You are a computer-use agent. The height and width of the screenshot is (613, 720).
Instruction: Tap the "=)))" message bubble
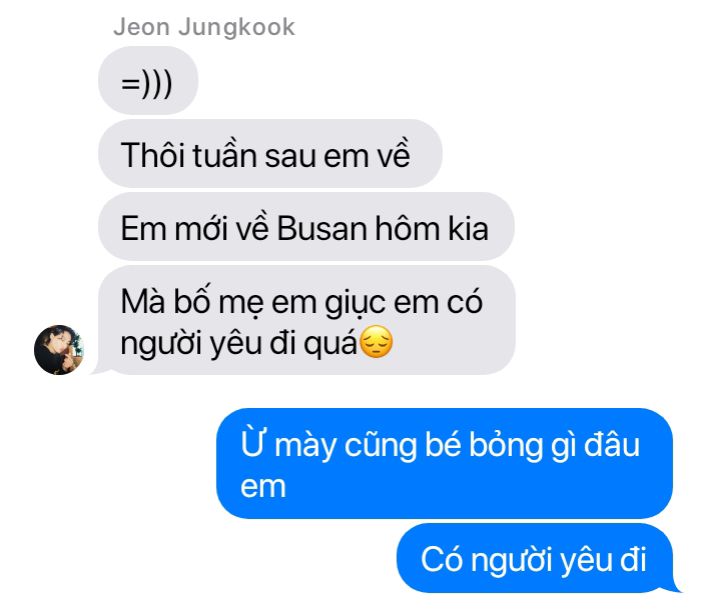pos(148,80)
